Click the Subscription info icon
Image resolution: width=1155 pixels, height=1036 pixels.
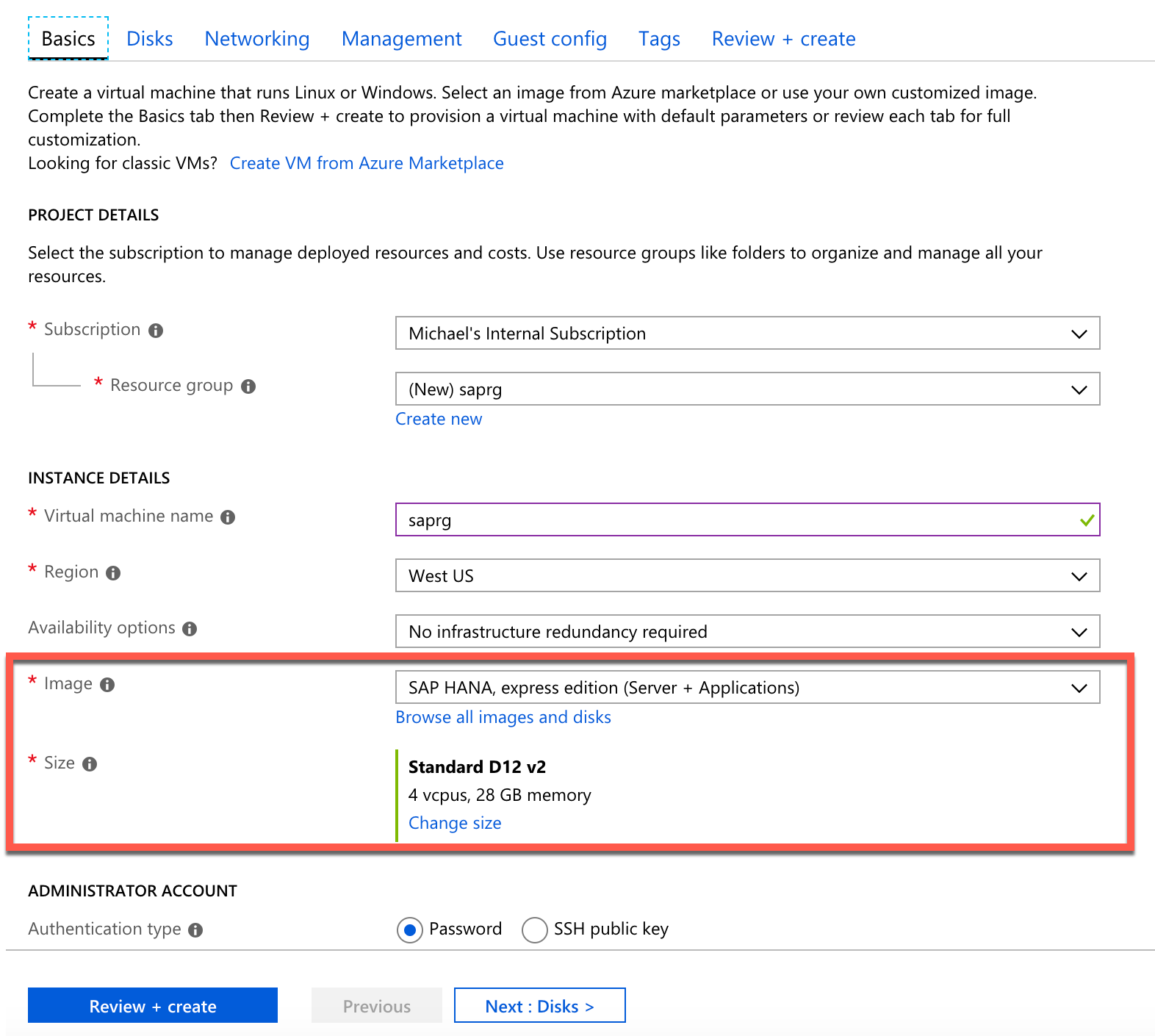(156, 331)
